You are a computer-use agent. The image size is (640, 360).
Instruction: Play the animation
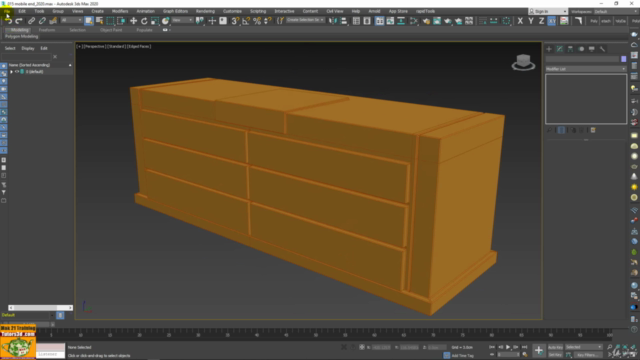508,347
